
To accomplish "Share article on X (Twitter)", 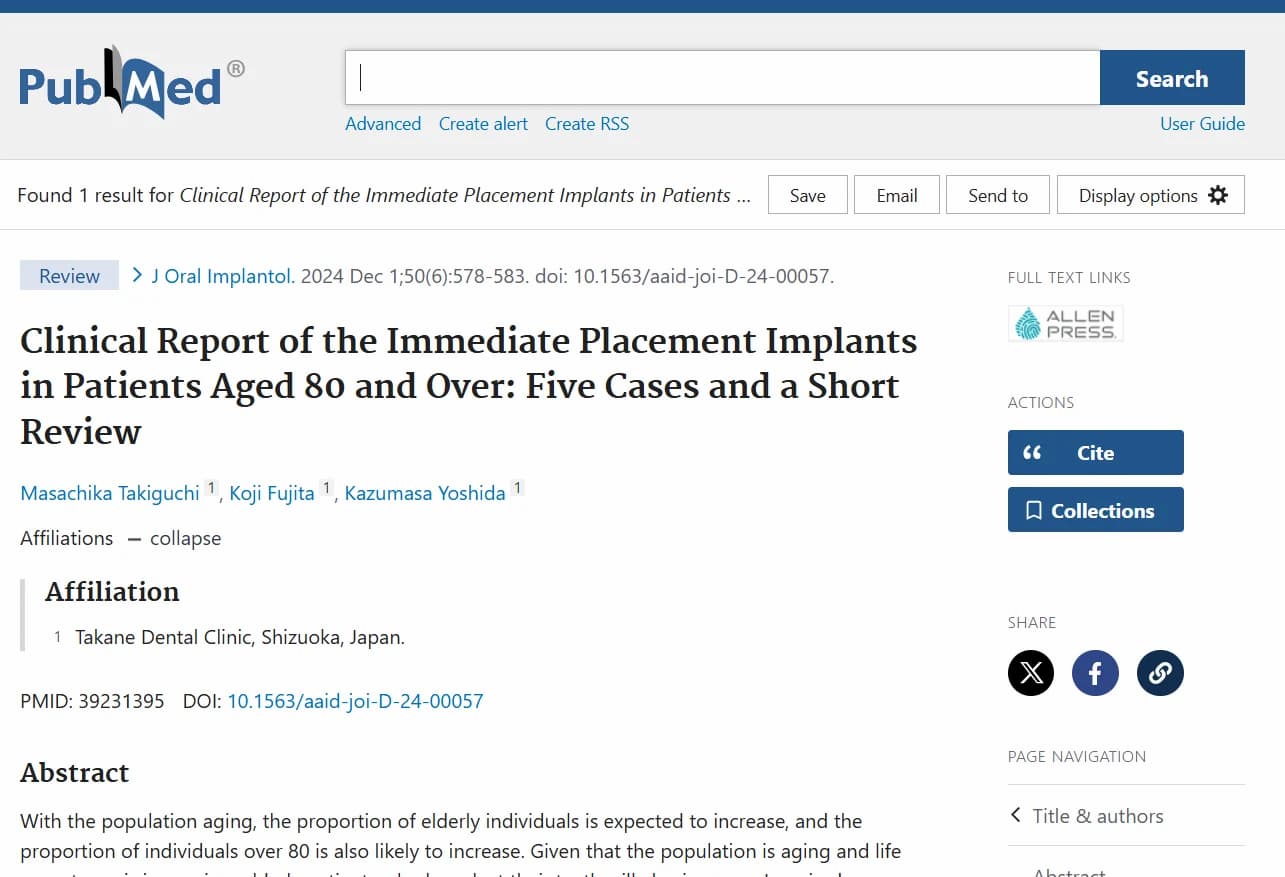I will 1030,673.
